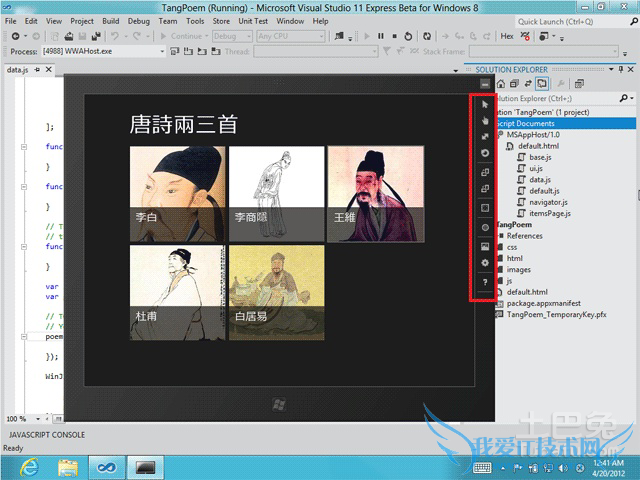
Task: Open simulator help question mark icon
Action: tap(485, 283)
